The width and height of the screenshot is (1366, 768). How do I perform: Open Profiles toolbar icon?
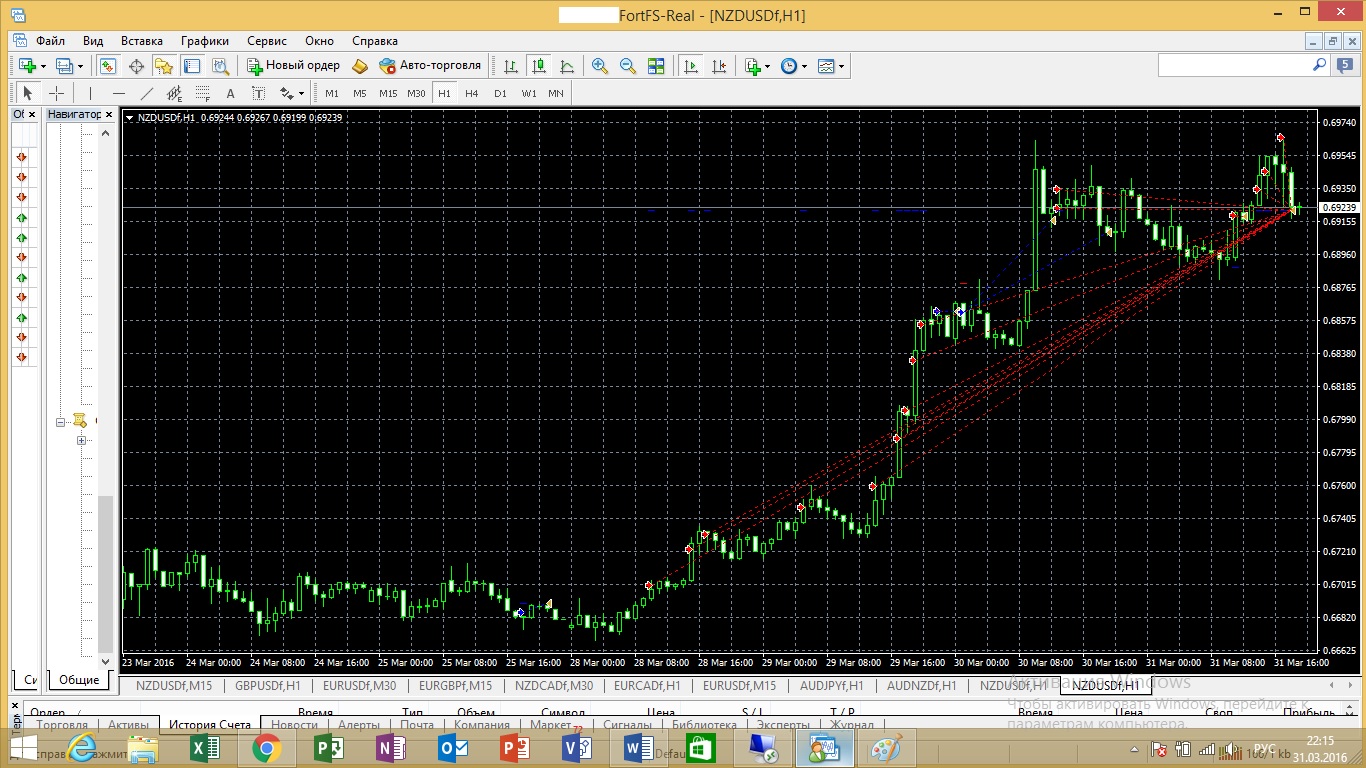coord(64,66)
